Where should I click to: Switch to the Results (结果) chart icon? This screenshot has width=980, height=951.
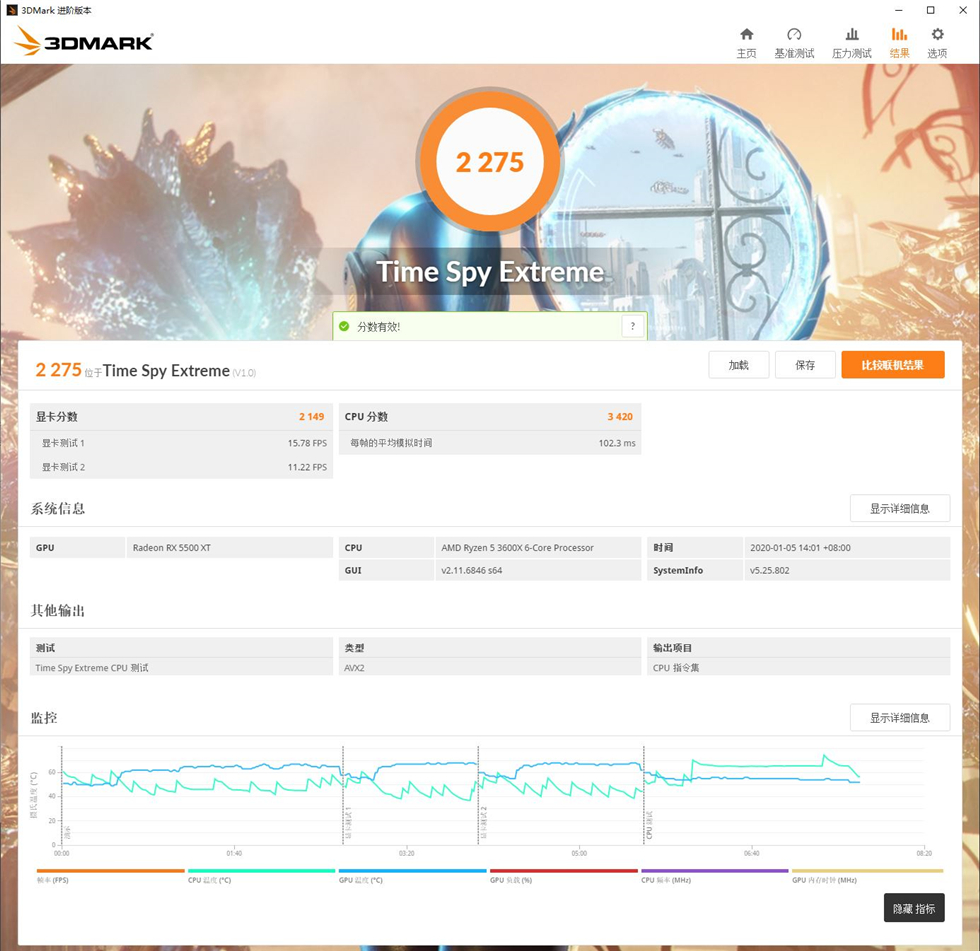[899, 35]
